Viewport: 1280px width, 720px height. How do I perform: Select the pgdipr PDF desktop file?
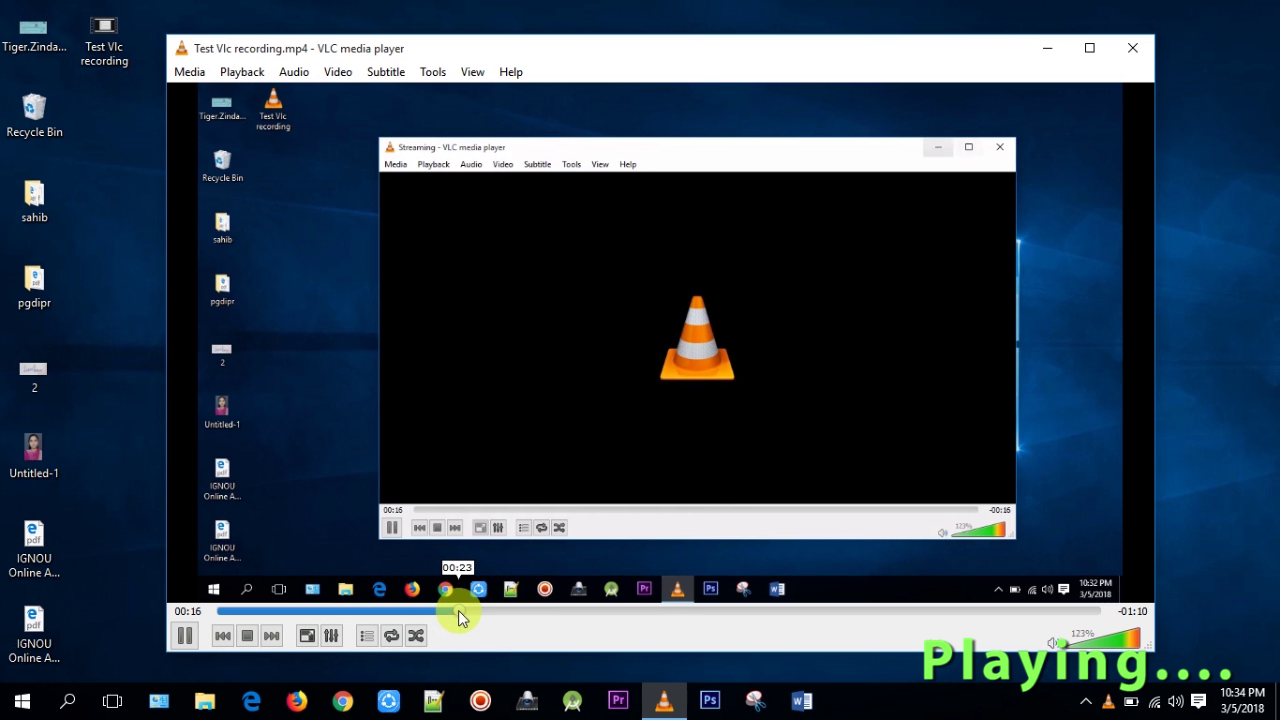coord(34,287)
